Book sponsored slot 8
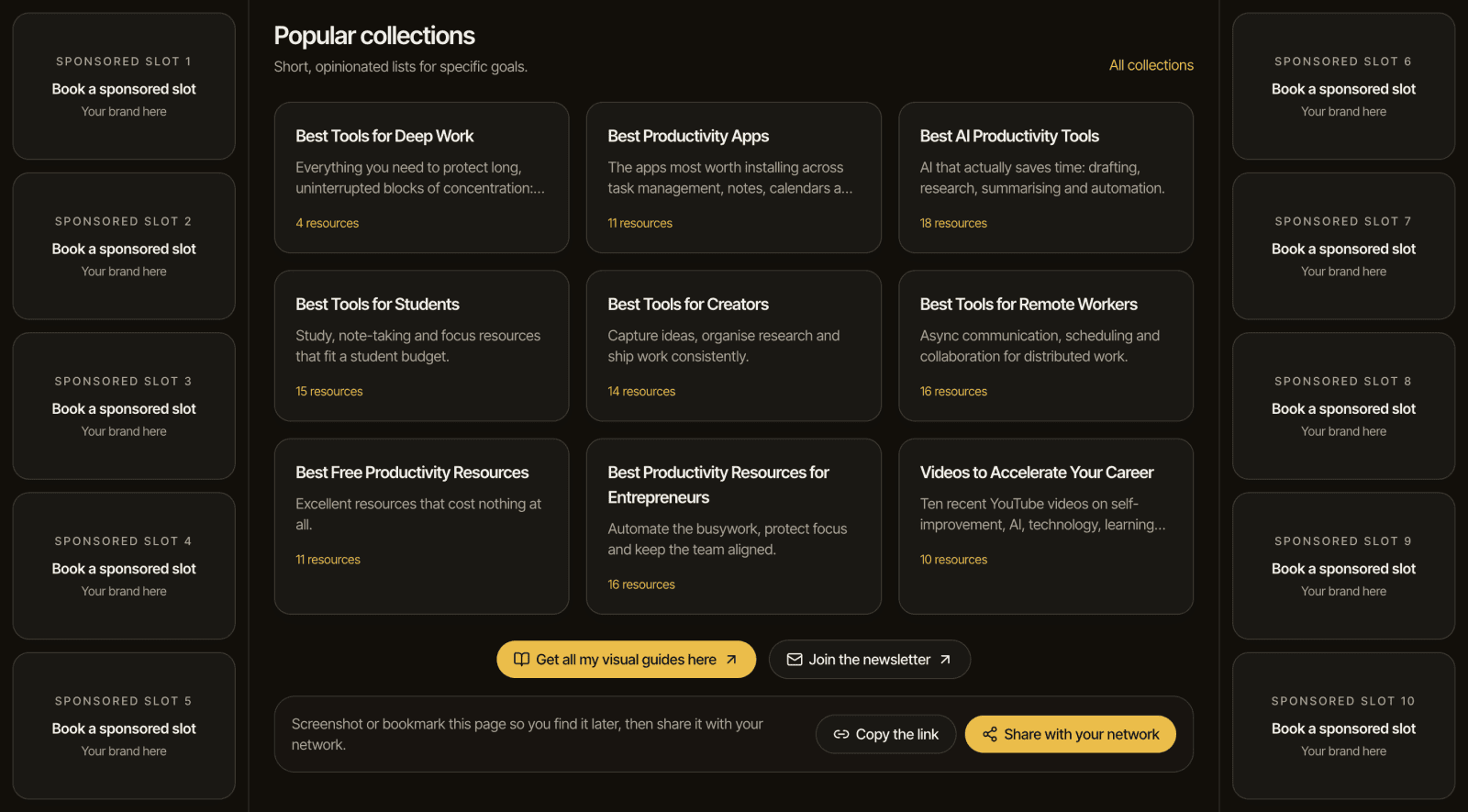Image resolution: width=1468 pixels, height=812 pixels. [x=1343, y=406]
